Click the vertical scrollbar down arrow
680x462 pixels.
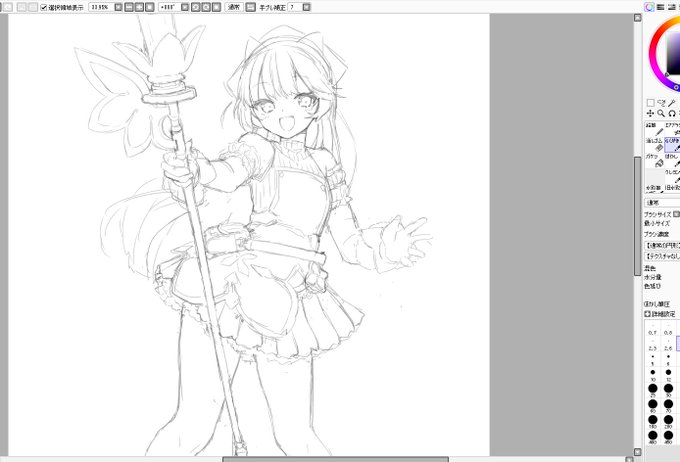point(638,452)
